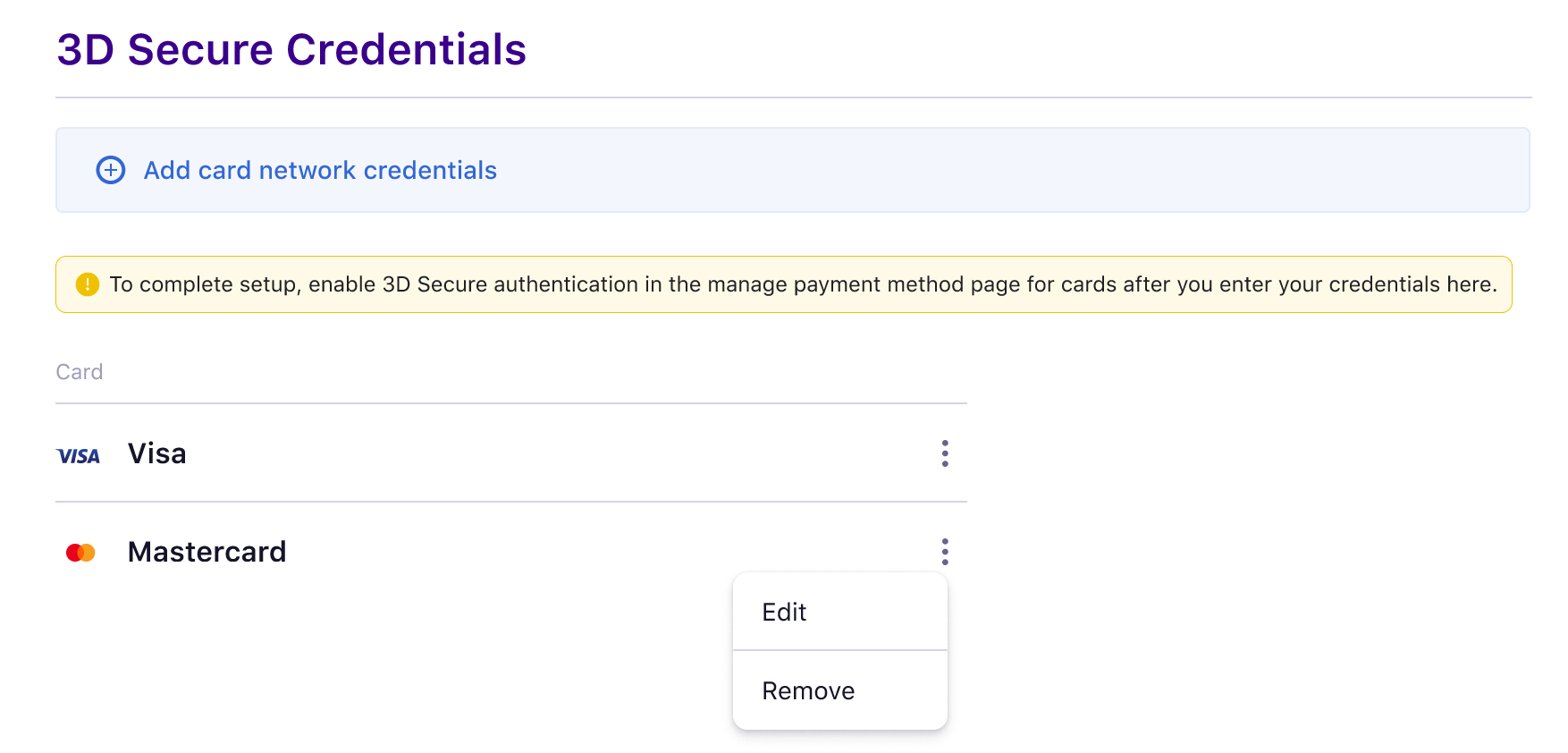Image resolution: width=1568 pixels, height=753 pixels.
Task: Open Visa row three-dot menu
Action: pos(945,453)
